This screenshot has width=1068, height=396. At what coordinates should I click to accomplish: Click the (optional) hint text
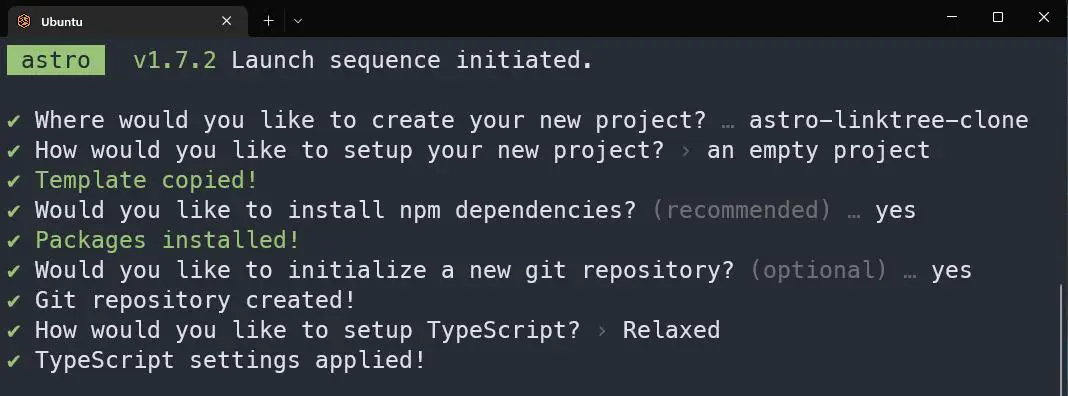point(819,271)
